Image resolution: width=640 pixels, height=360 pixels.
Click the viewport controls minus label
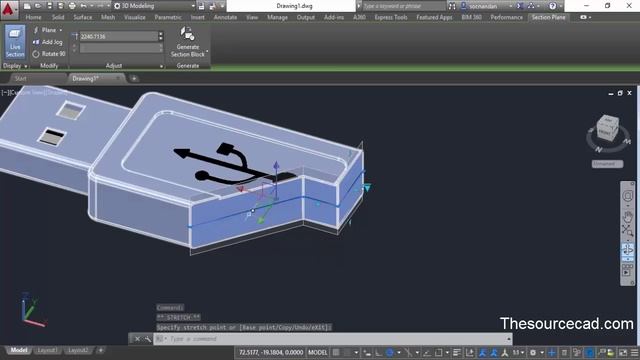[4, 93]
